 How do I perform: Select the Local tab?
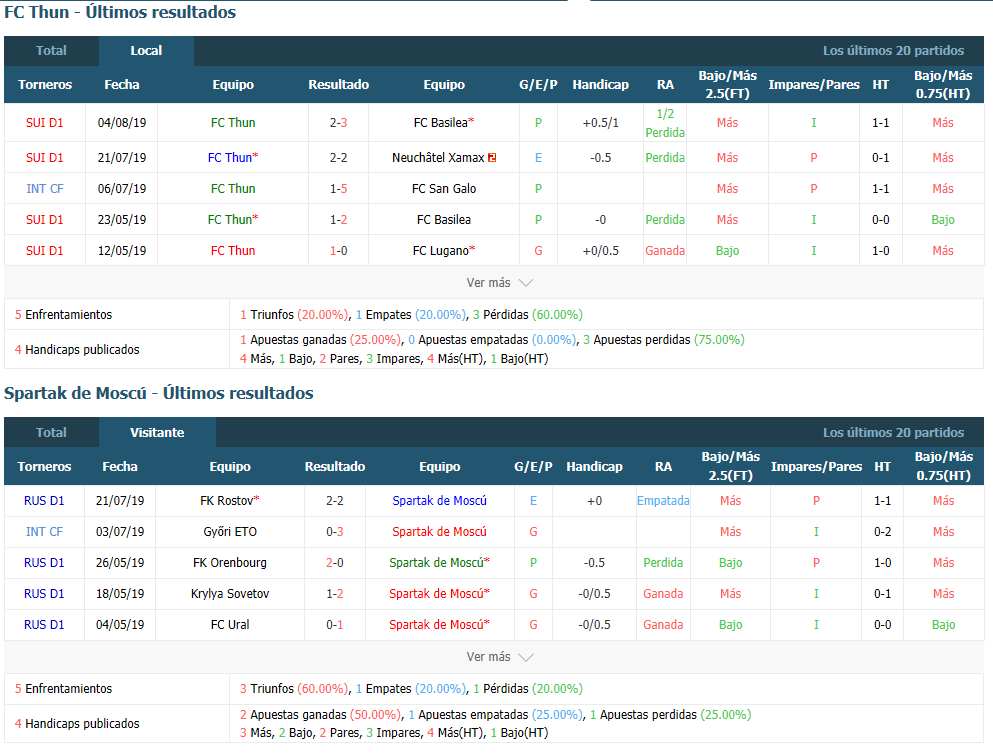(x=146, y=51)
